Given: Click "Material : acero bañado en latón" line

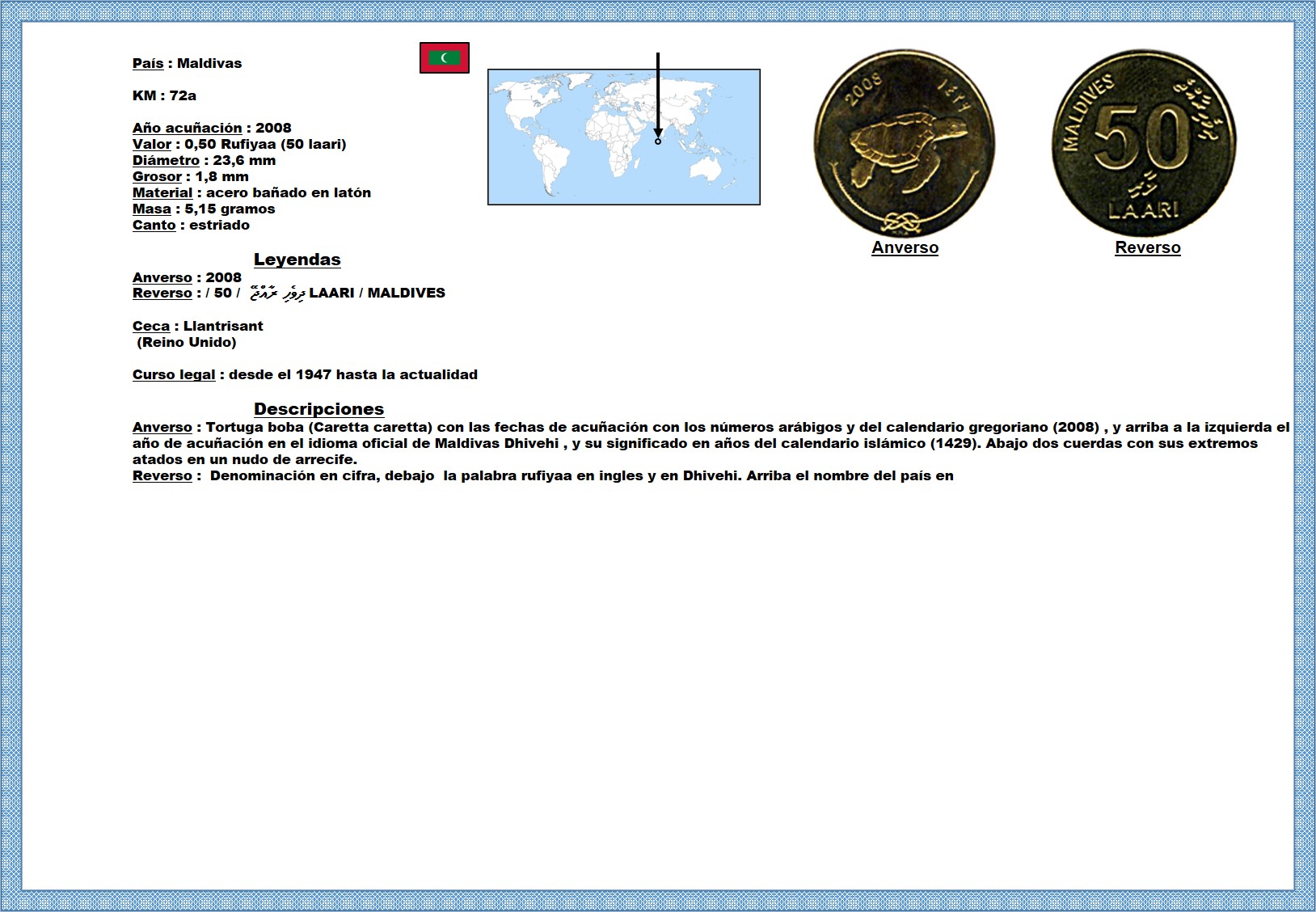Looking at the screenshot, I should coord(251,192).
